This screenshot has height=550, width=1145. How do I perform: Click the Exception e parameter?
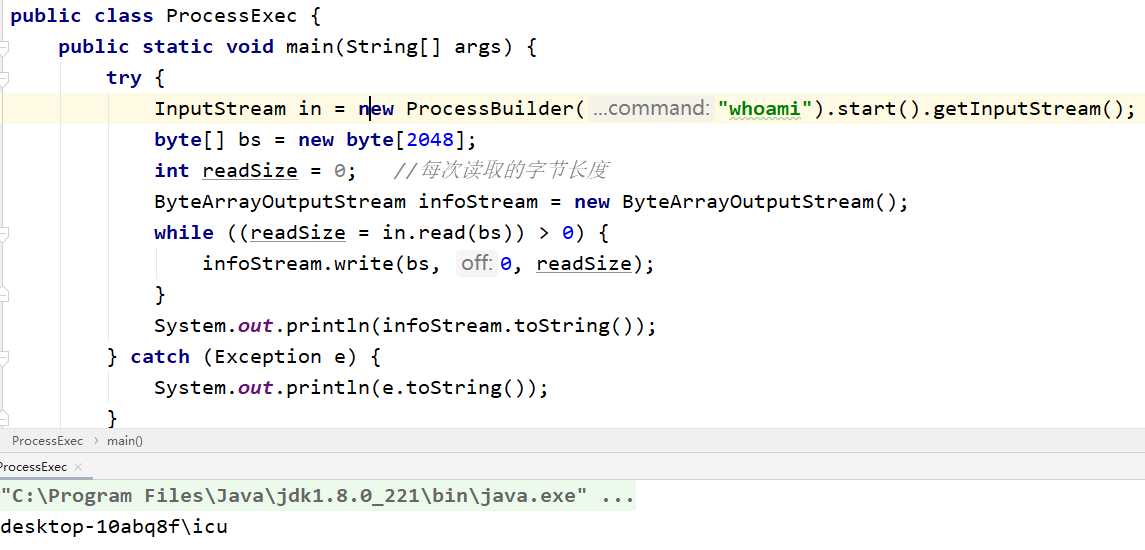[280, 357]
